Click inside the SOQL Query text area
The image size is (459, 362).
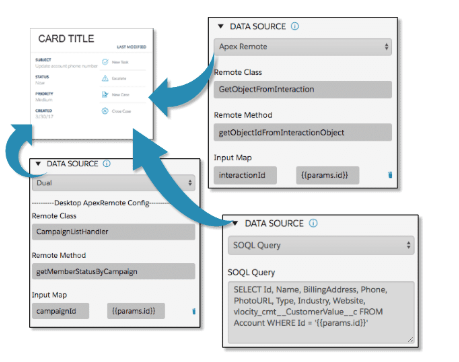tap(321, 312)
